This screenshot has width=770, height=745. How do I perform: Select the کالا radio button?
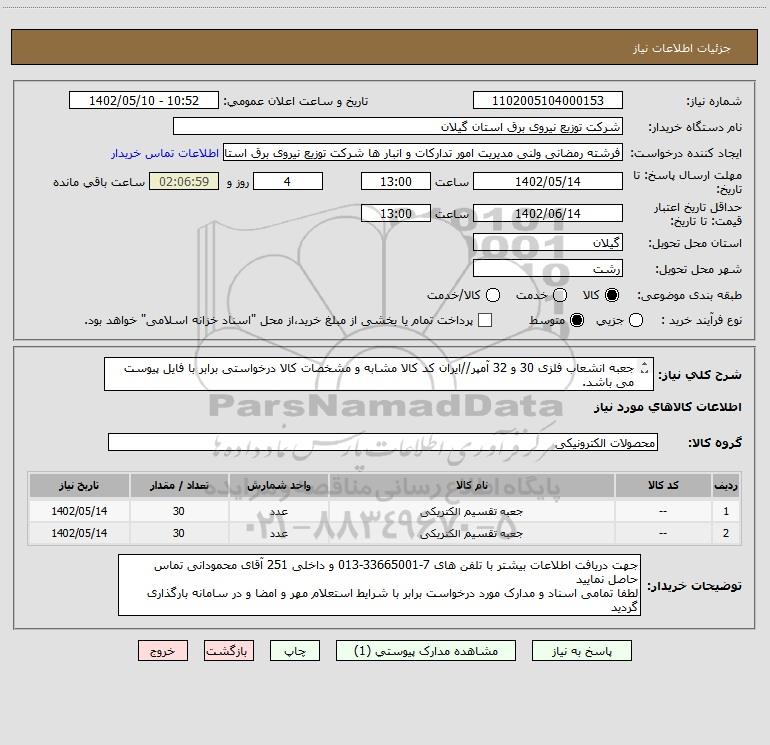pos(612,295)
